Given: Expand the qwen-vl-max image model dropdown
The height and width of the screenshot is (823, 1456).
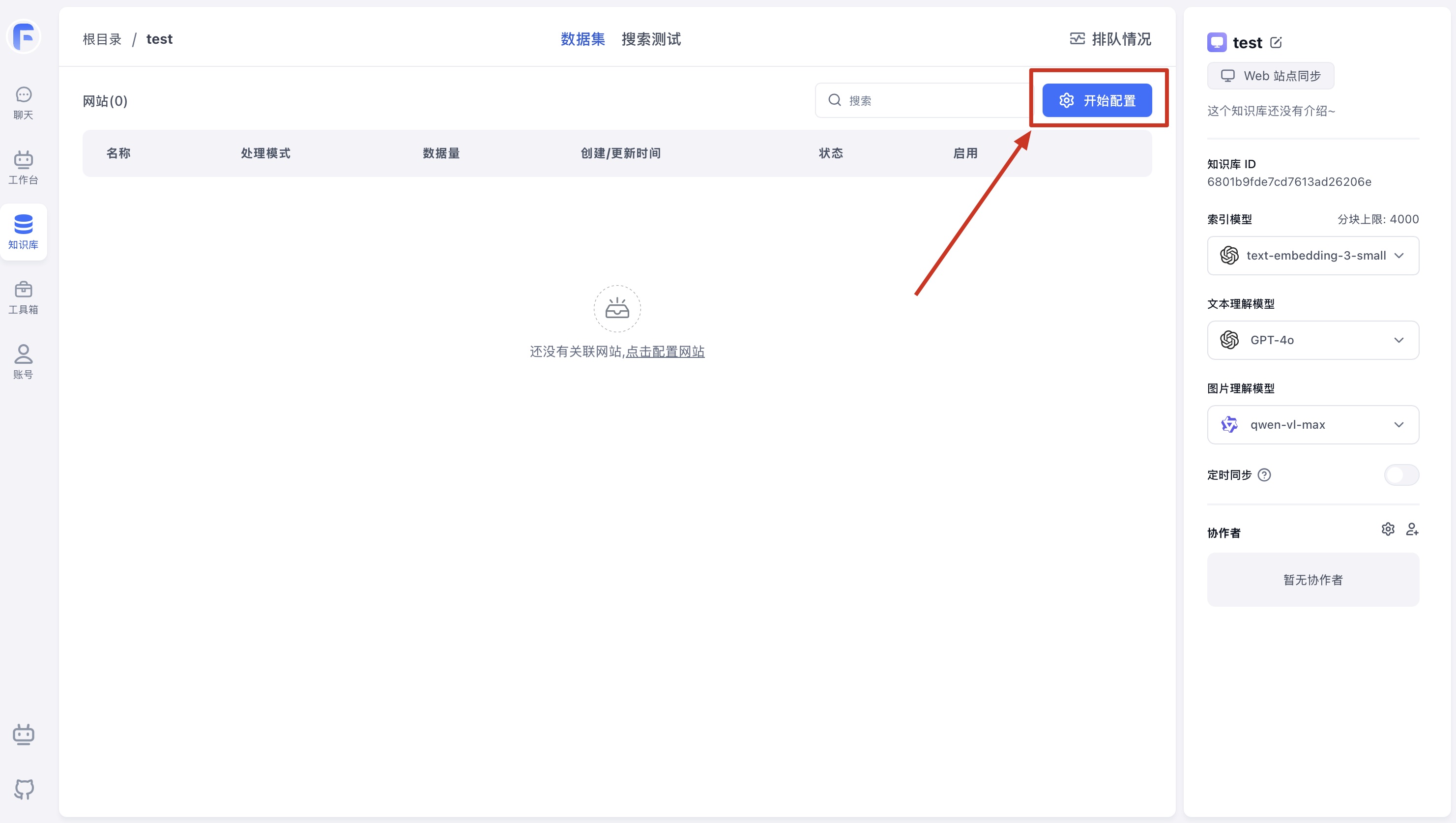Looking at the screenshot, I should (x=1312, y=424).
